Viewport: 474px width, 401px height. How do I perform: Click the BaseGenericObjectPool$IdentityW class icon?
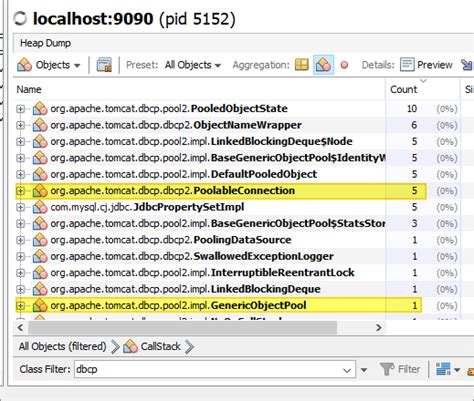coord(40,157)
